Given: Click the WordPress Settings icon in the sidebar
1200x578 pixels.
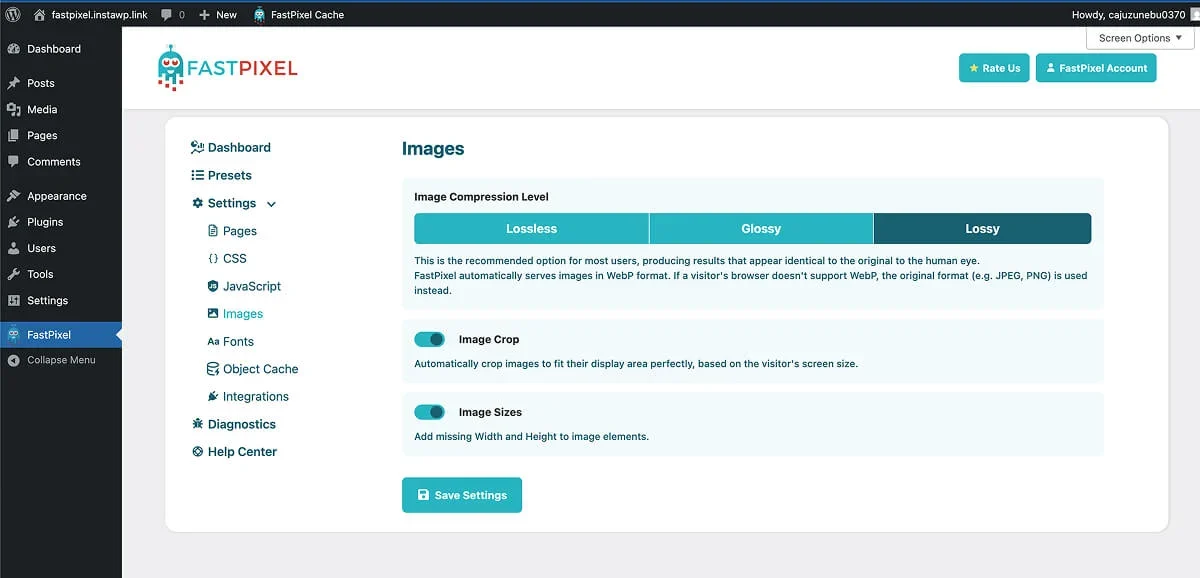Looking at the screenshot, I should [14, 300].
